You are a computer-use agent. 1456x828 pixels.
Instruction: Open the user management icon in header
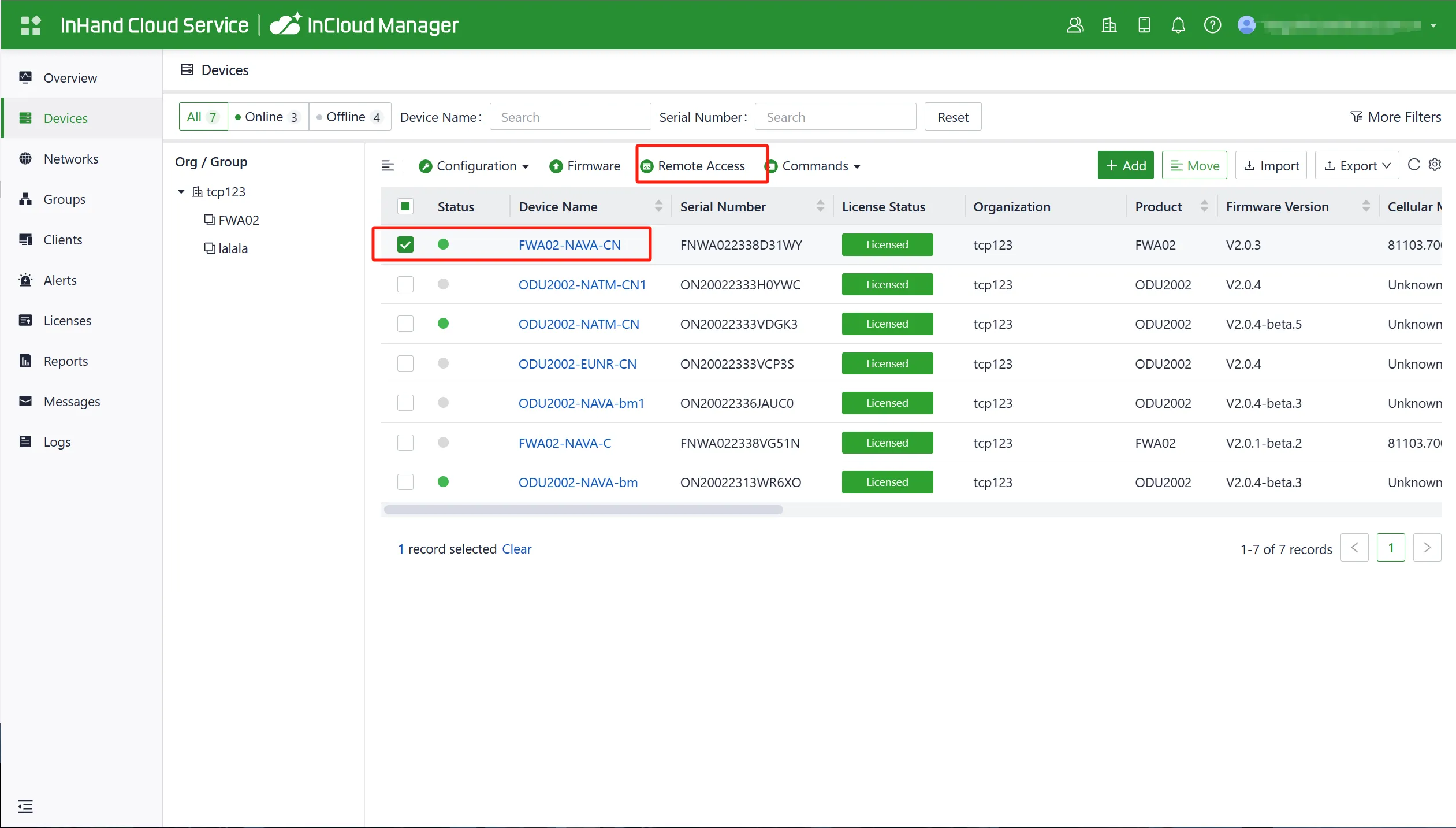[x=1075, y=25]
